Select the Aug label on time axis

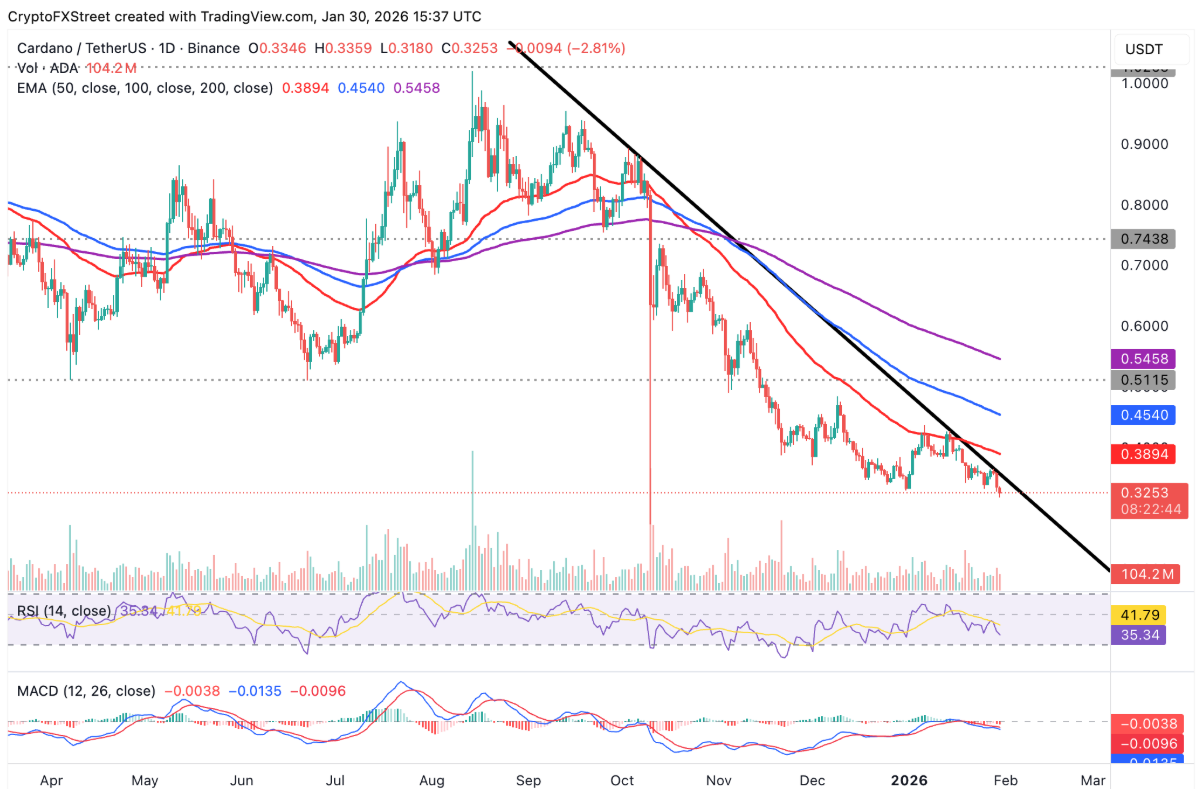click(433, 779)
